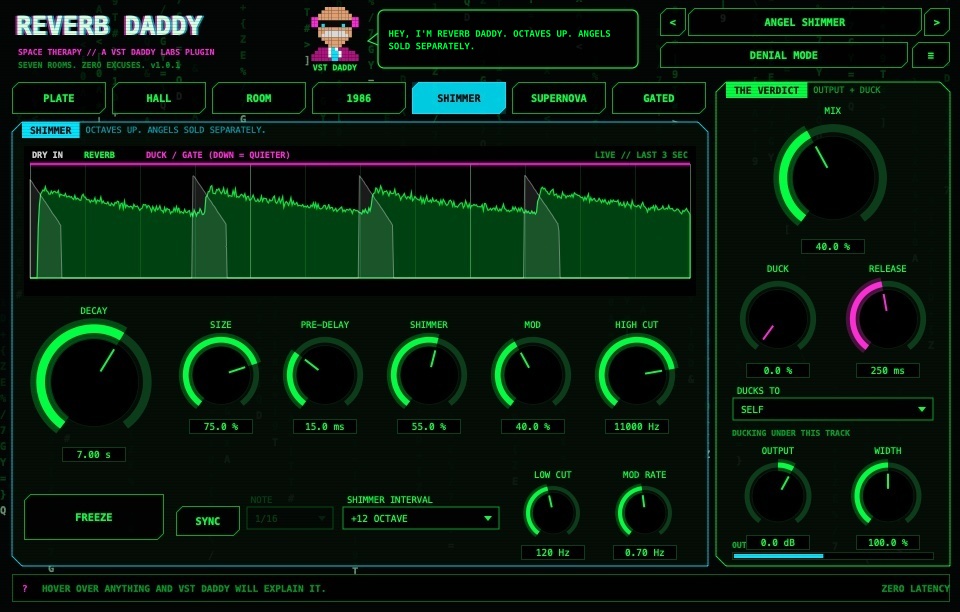Click the LOW CUT knob
Screen dimensions: 960x612
point(552,512)
